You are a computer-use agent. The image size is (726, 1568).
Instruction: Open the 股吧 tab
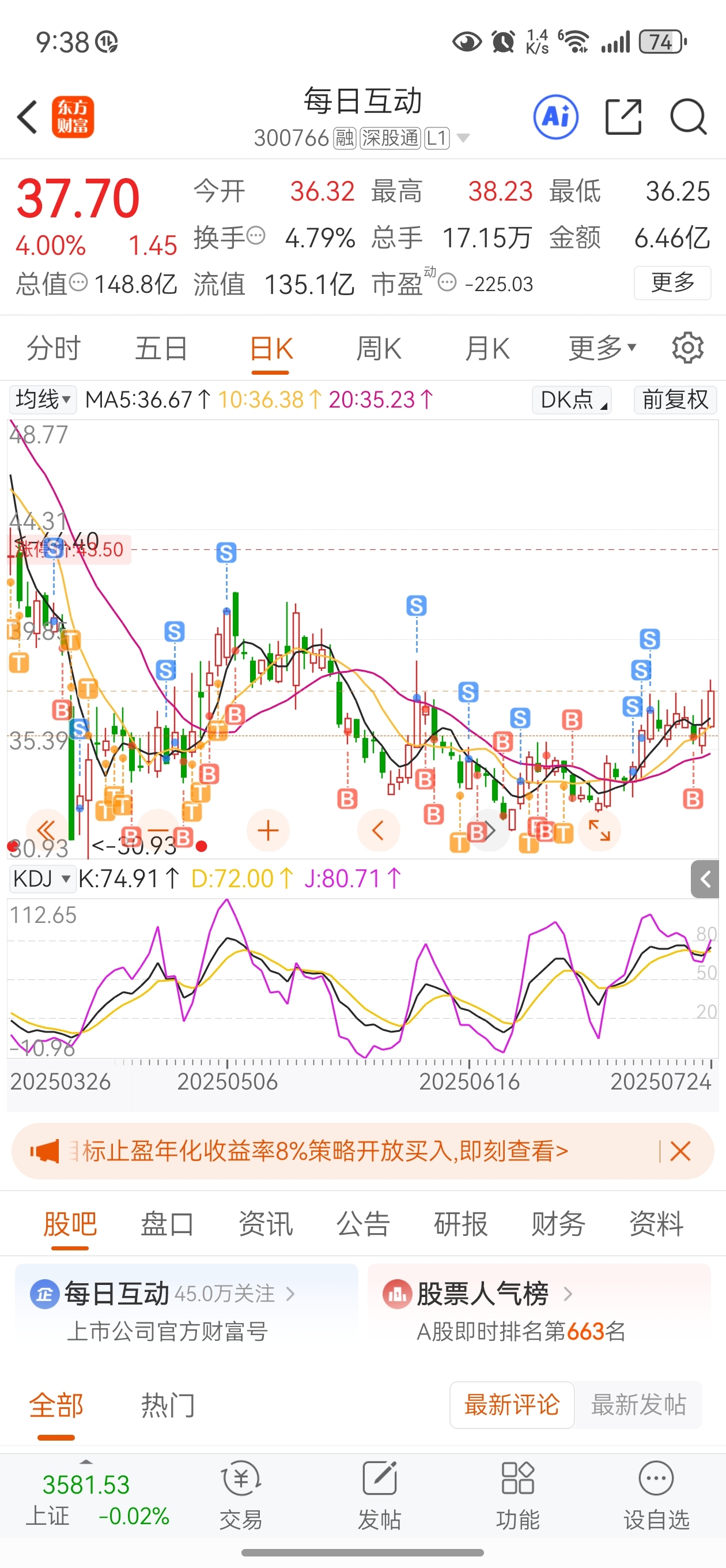[x=70, y=1223]
